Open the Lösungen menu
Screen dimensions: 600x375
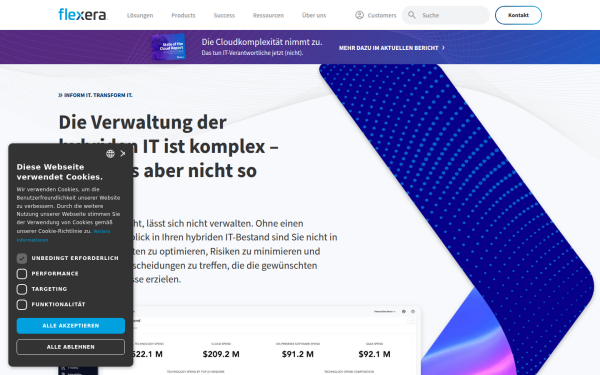(140, 15)
